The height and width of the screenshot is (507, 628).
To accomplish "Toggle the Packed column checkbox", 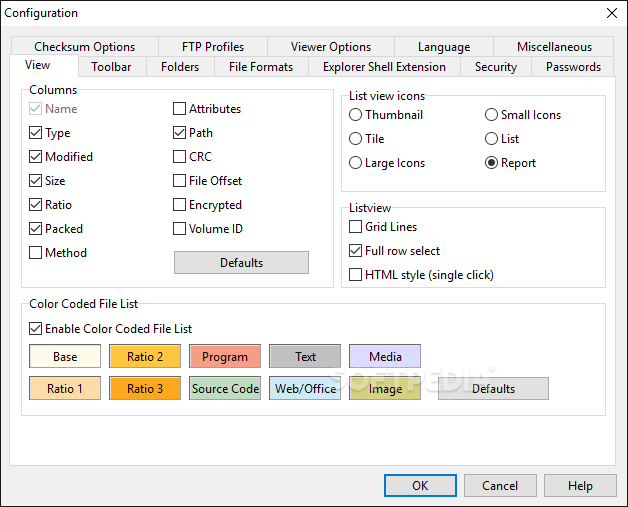I will point(35,229).
